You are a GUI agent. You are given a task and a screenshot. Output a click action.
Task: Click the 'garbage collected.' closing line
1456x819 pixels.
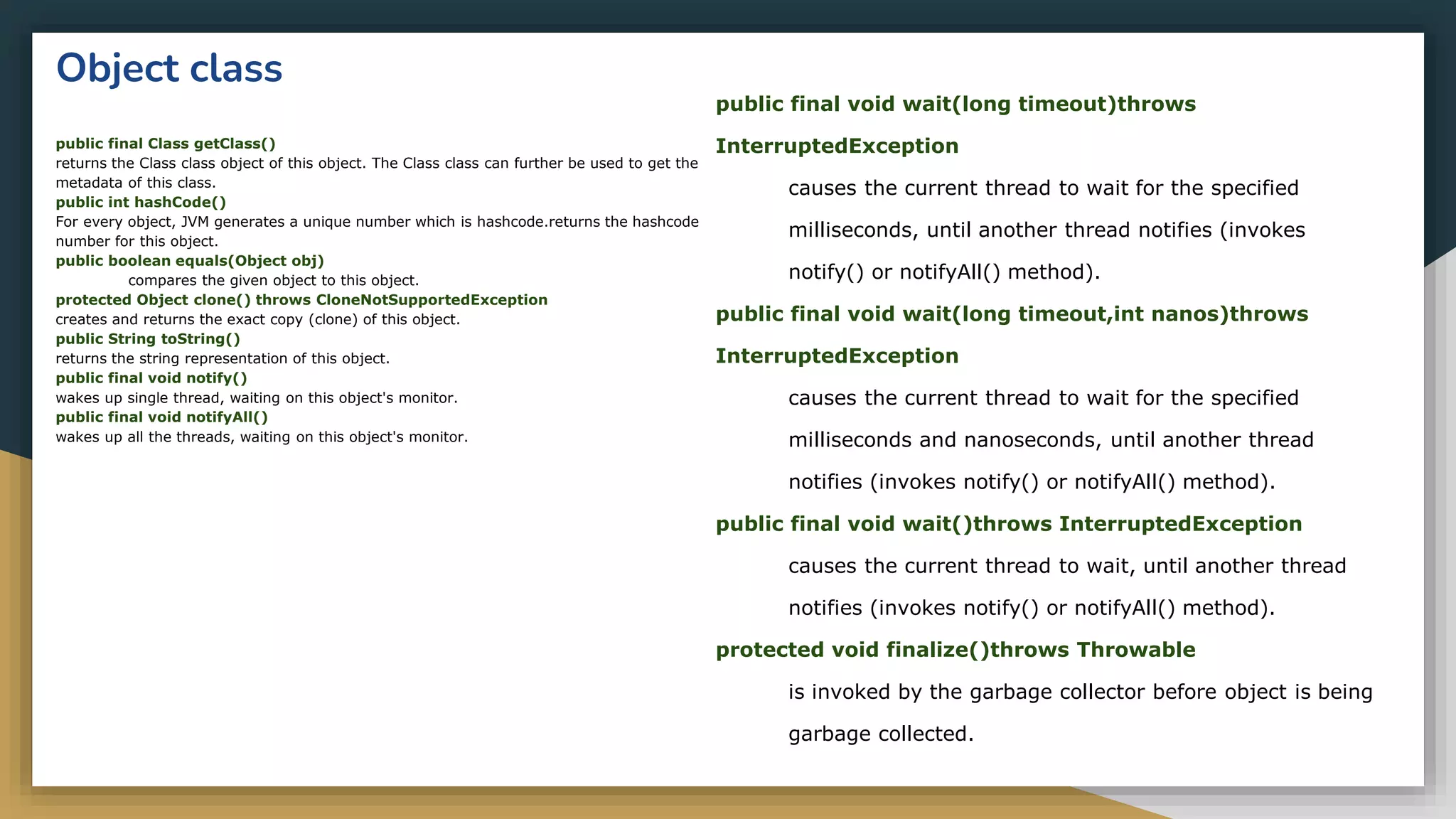coord(881,734)
